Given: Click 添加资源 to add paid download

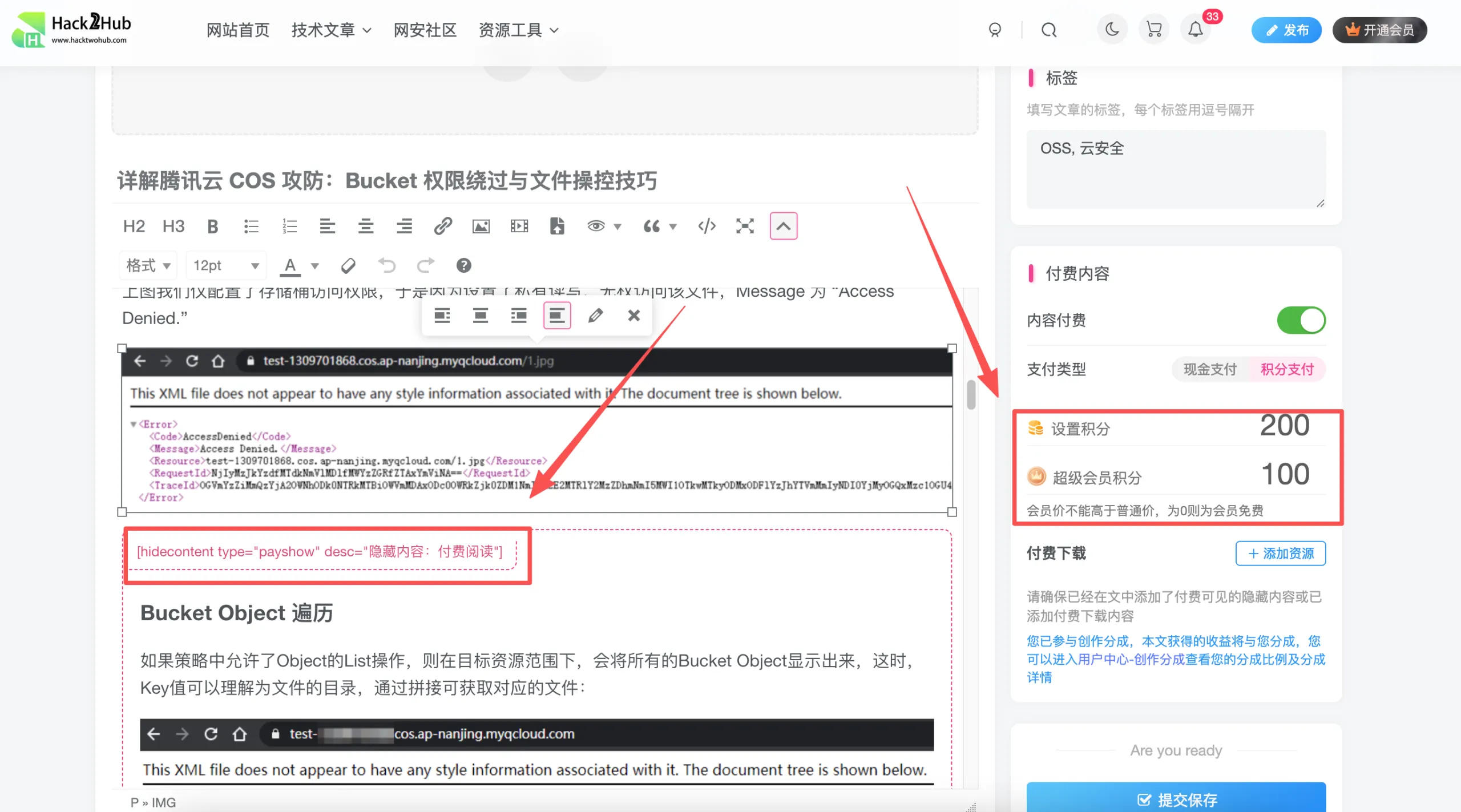Looking at the screenshot, I should pos(1280,553).
